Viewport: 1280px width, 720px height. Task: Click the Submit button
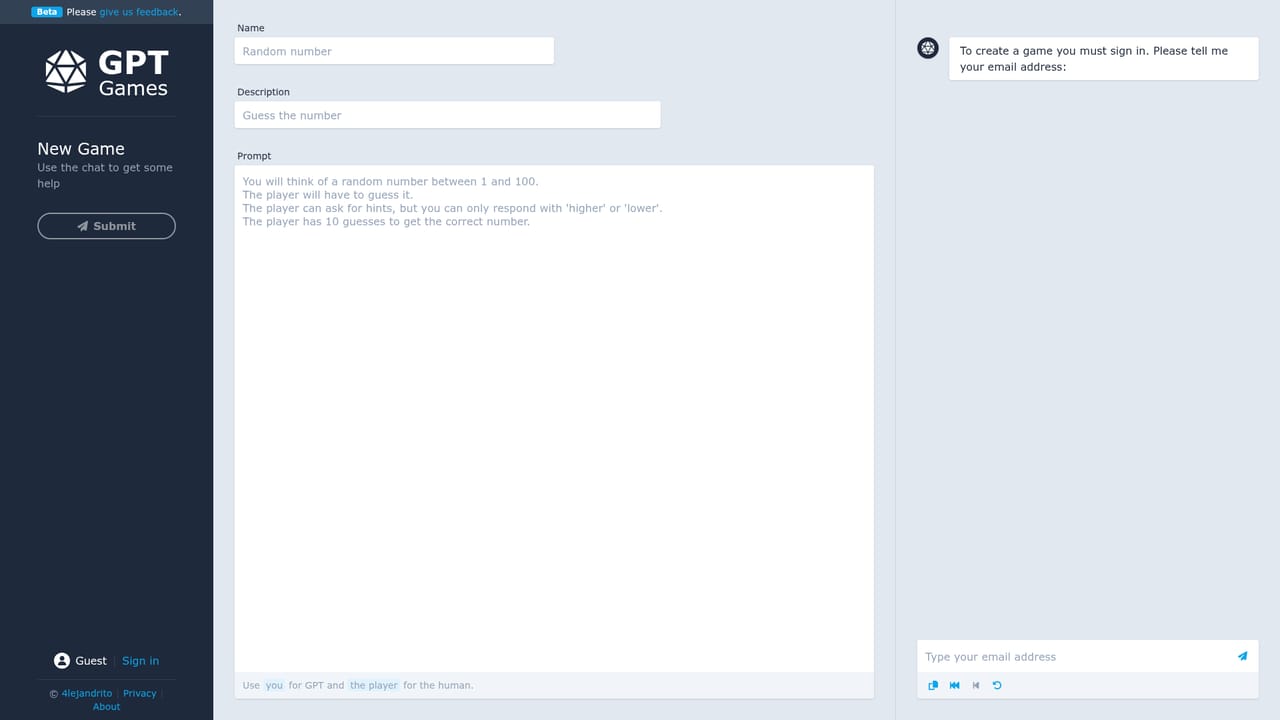pyautogui.click(x=107, y=226)
